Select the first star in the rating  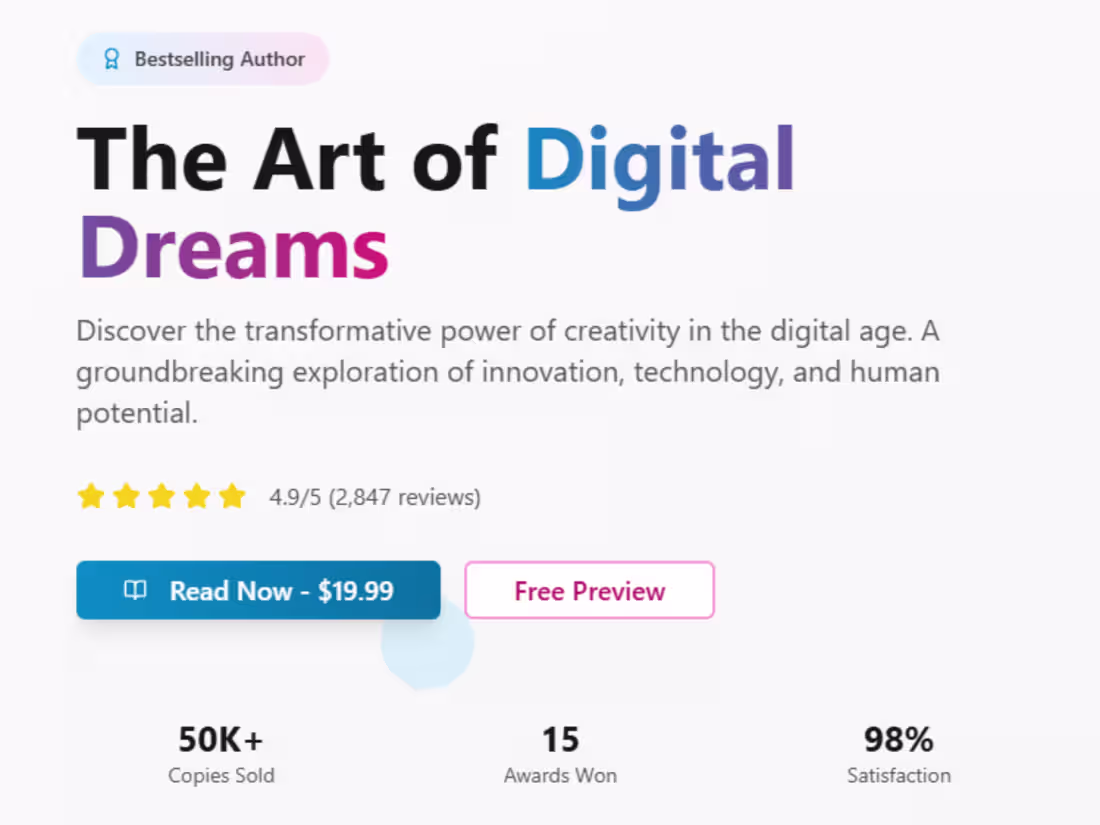91,495
